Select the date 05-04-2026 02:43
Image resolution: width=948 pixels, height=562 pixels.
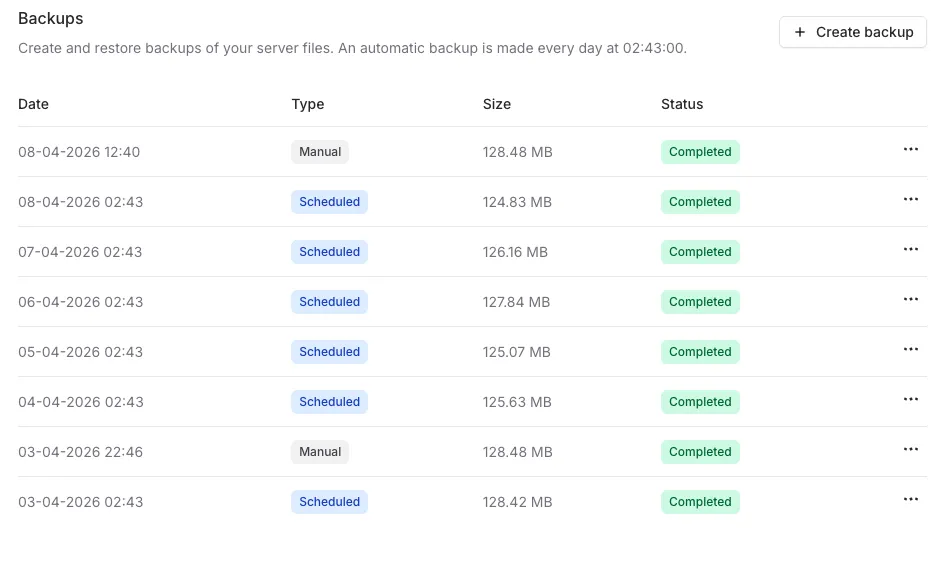[x=80, y=352]
